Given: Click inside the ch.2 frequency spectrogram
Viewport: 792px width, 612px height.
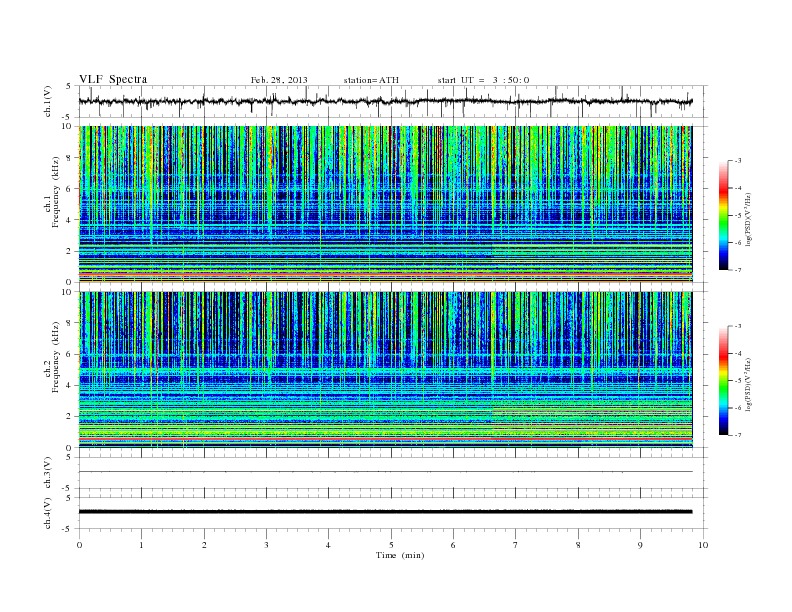Looking at the screenshot, I should tap(385, 369).
